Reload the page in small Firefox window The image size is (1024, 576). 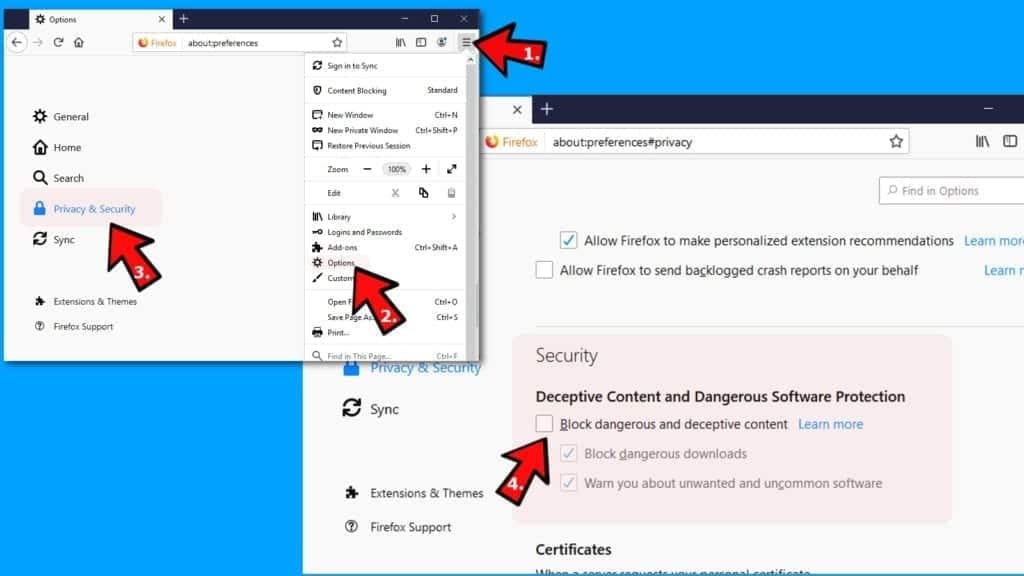coord(58,42)
